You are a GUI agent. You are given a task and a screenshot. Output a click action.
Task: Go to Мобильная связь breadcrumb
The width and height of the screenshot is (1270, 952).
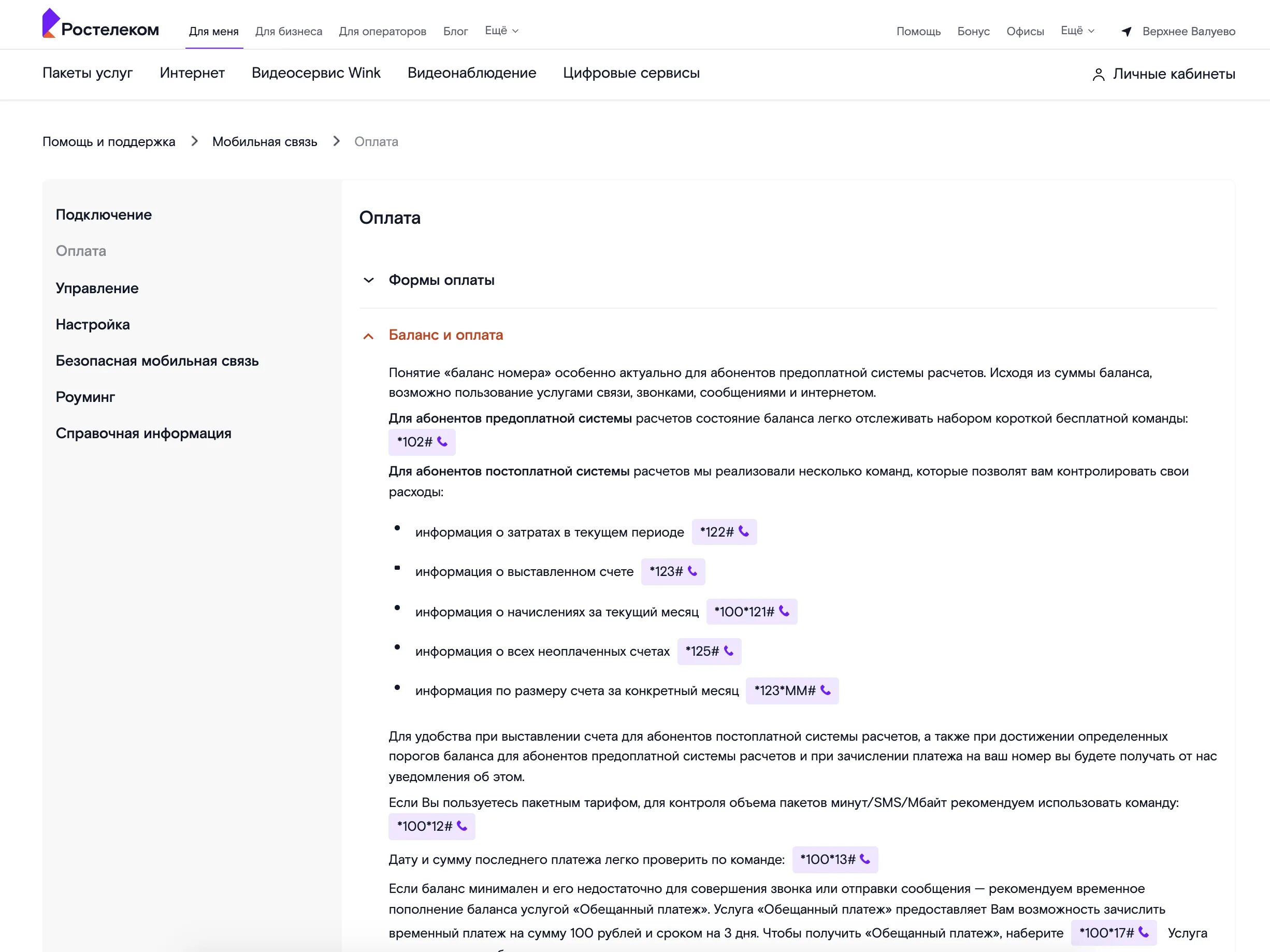tap(265, 142)
